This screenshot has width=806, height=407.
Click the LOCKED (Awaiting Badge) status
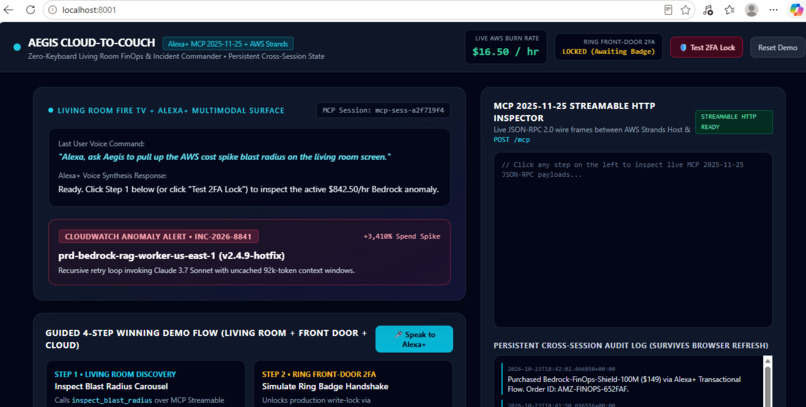coord(609,51)
